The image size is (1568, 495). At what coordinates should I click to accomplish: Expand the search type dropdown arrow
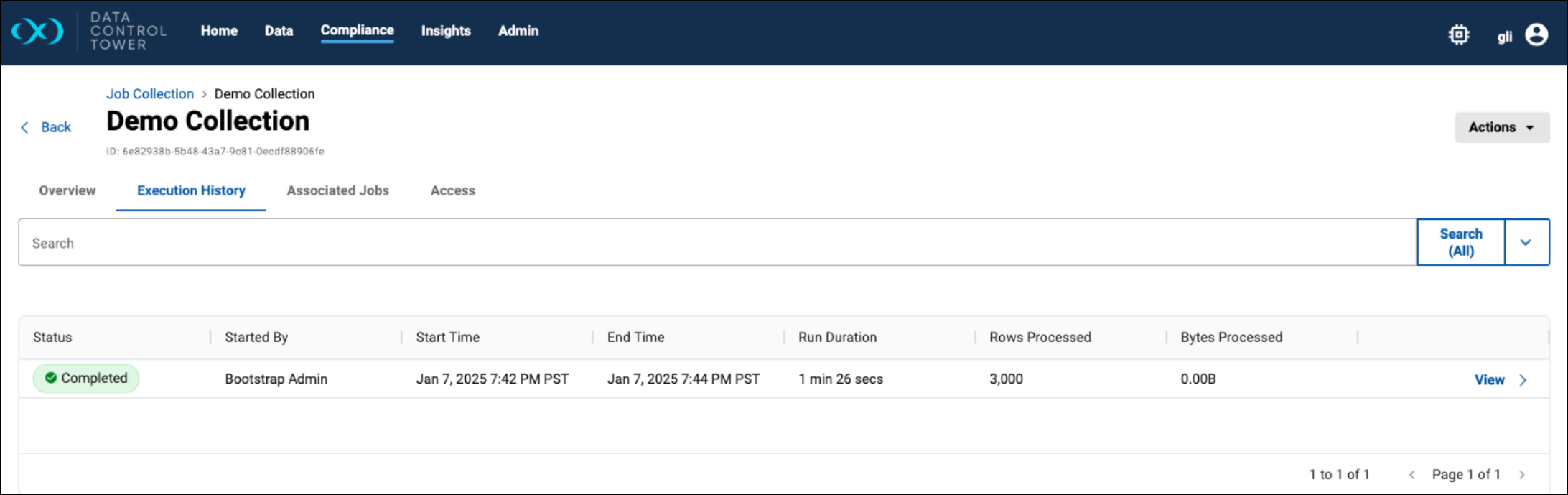(1526, 242)
